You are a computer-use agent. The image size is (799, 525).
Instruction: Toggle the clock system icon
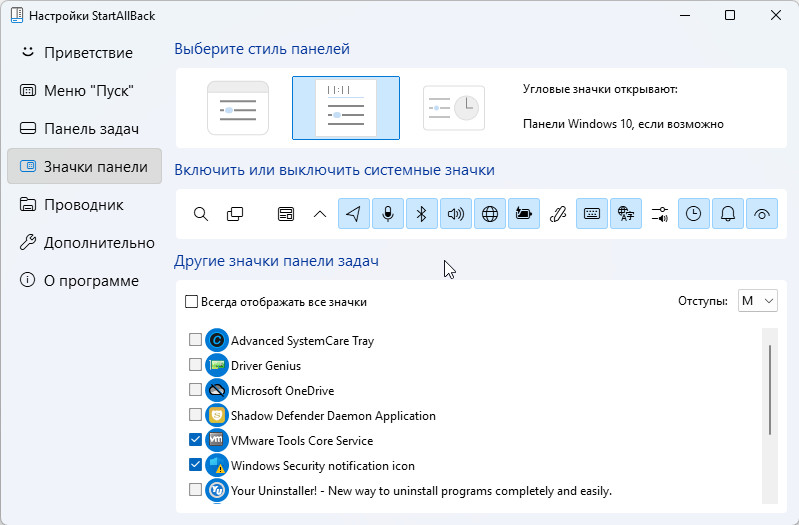click(x=694, y=214)
